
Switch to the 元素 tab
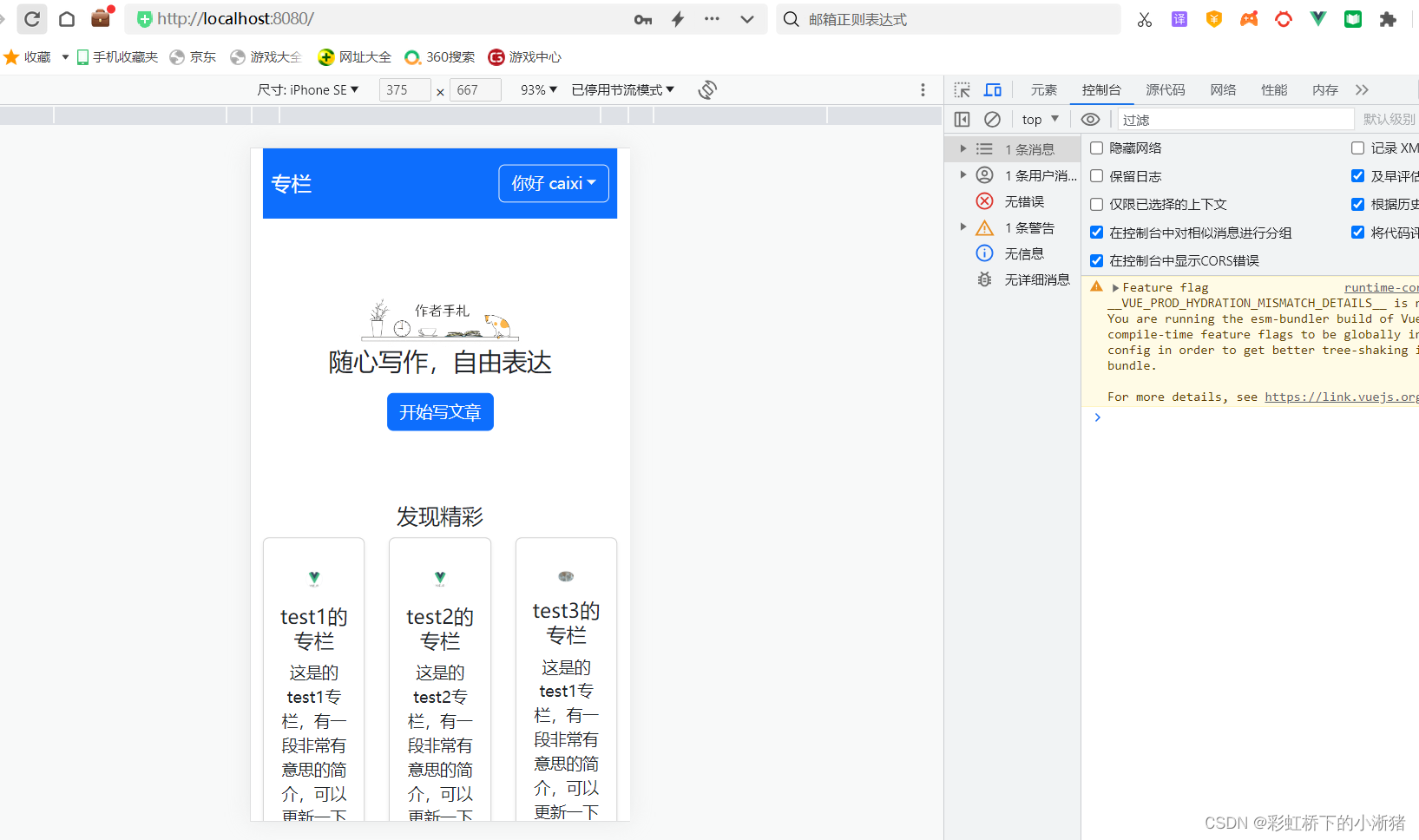pos(1043,89)
